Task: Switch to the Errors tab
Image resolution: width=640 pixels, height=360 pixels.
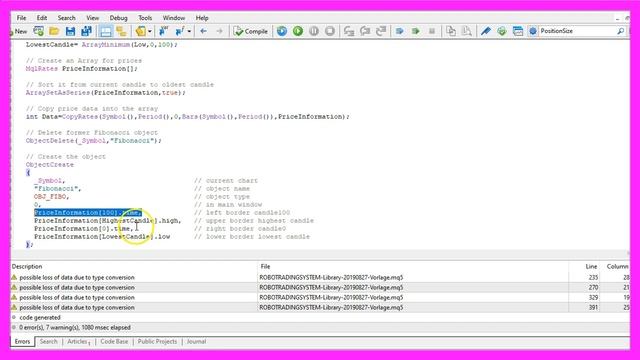Action: coord(22,342)
